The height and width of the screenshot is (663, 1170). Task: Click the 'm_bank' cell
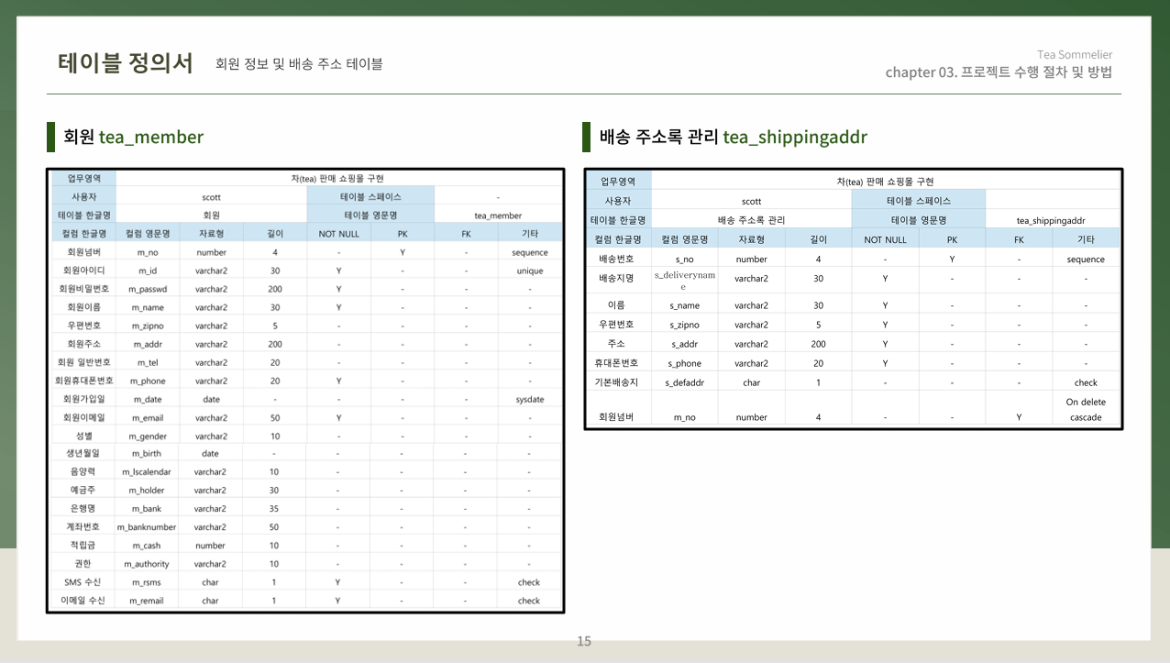tap(146, 509)
